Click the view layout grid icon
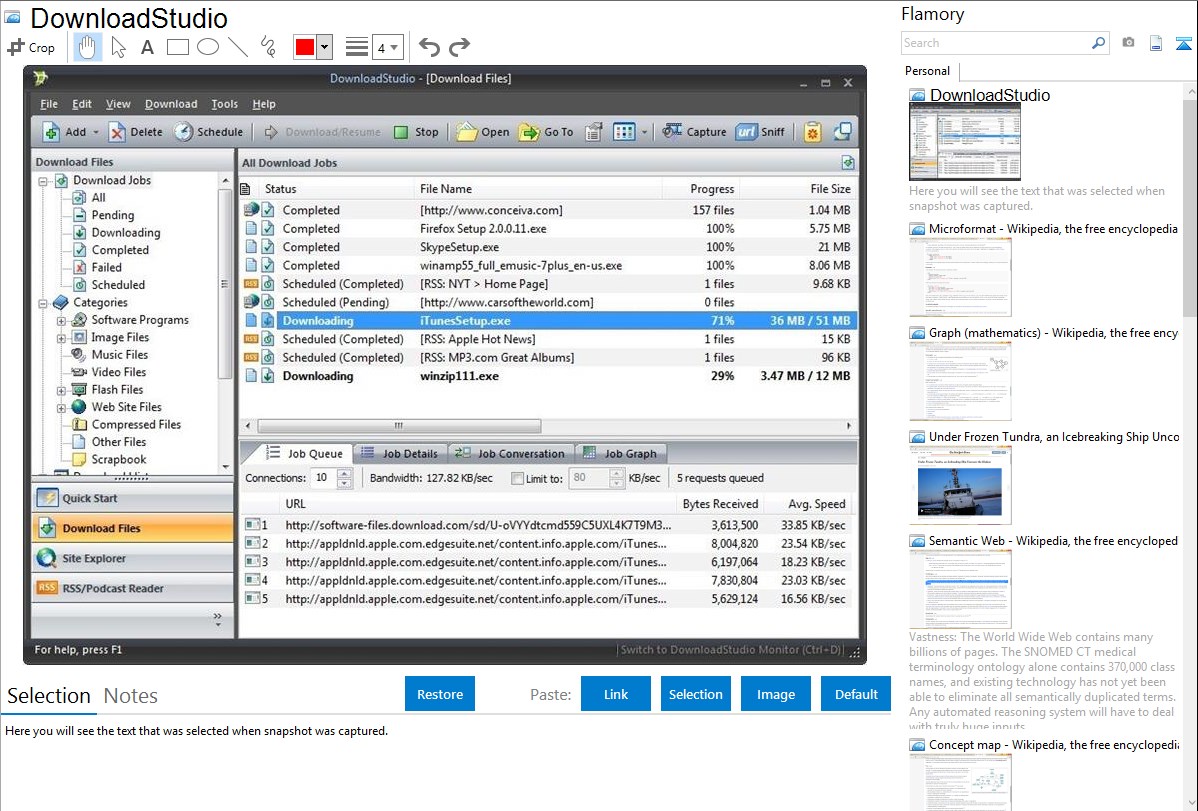The image size is (1198, 811). coord(624,131)
